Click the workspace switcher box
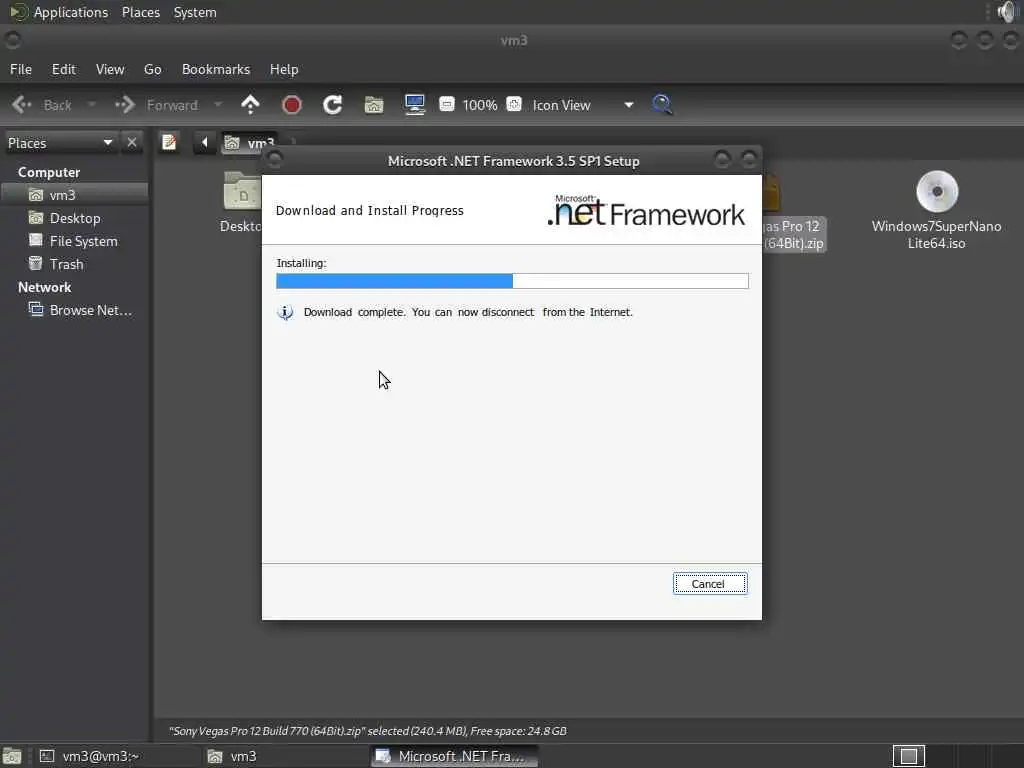This screenshot has width=1024, height=768. [x=908, y=756]
